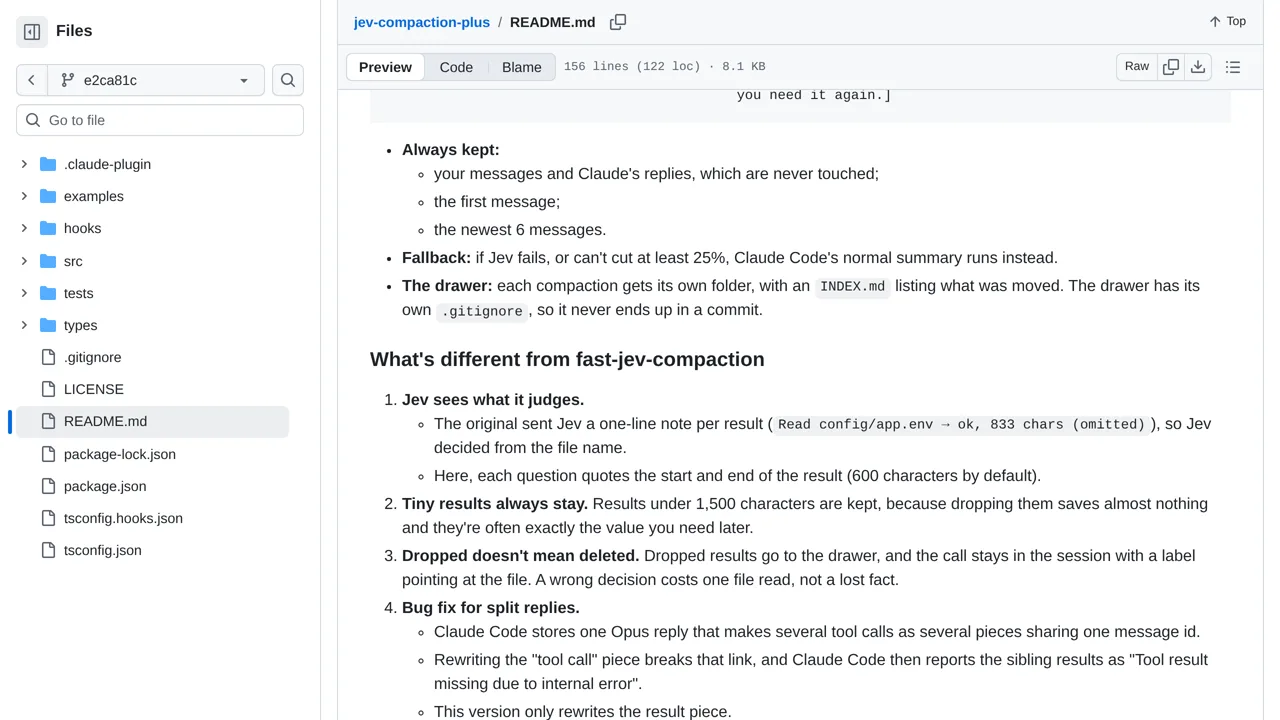Viewport: 1280px width, 720px height.
Task: Expand the types folder chevron
Action: (x=24, y=325)
